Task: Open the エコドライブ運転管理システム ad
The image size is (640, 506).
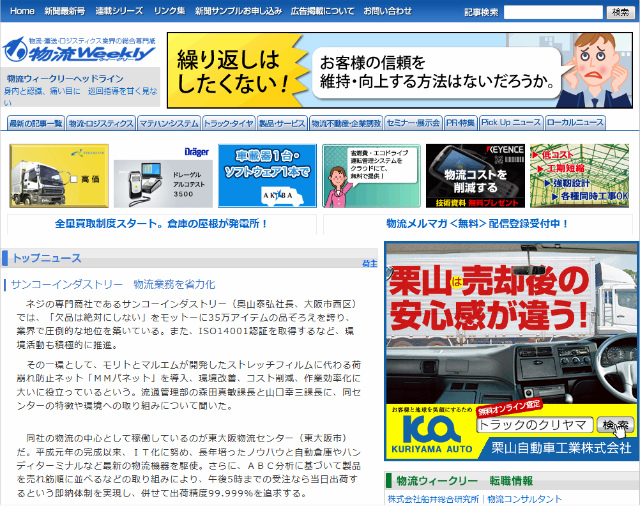Action: pos(371,176)
